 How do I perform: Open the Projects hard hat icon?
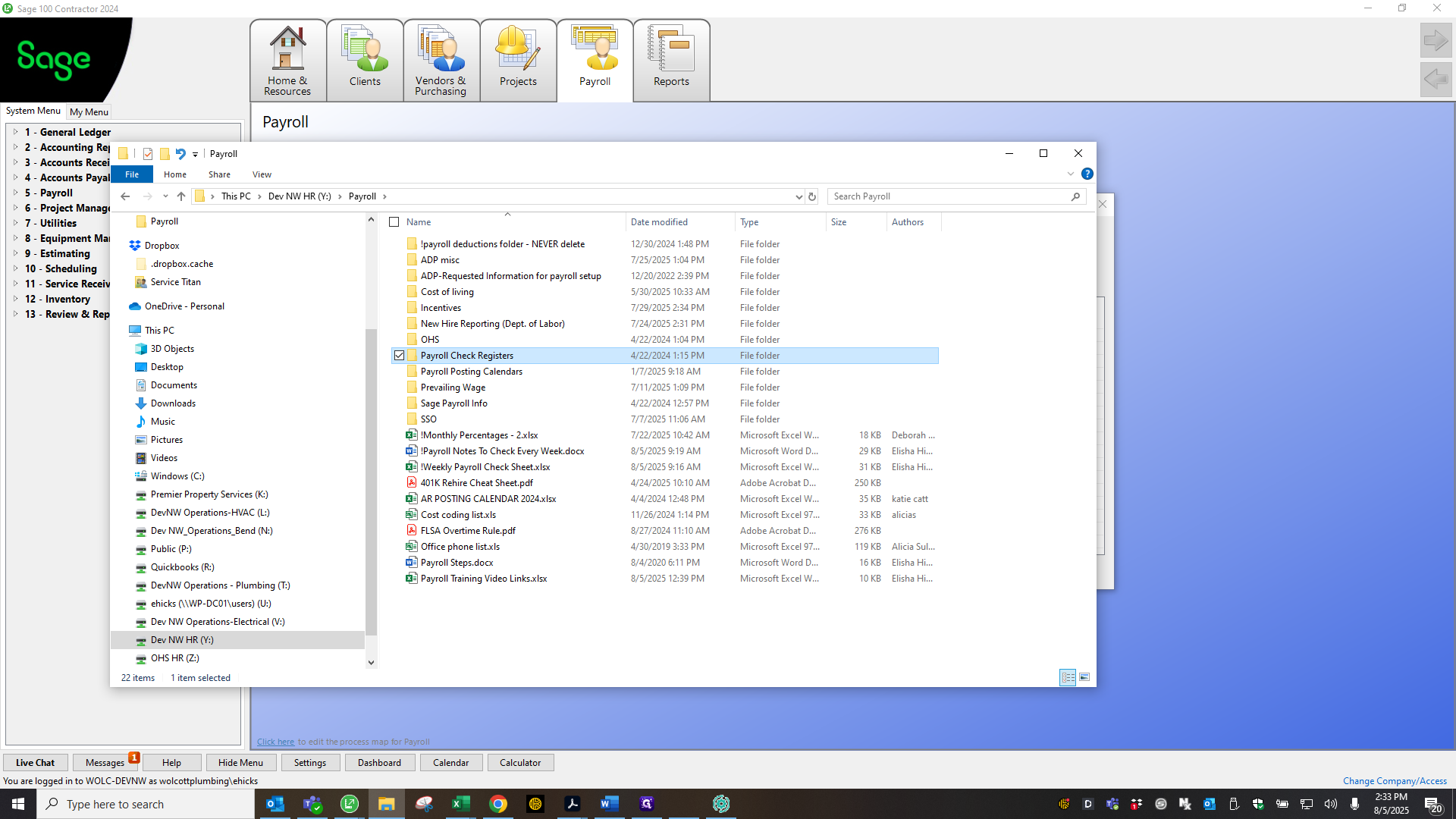point(518,61)
